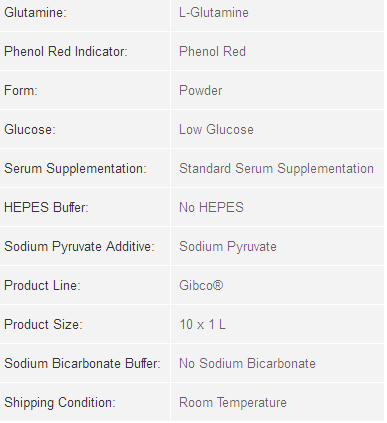This screenshot has width=387, height=423.
Task: Click the Form label
Action: [21, 91]
